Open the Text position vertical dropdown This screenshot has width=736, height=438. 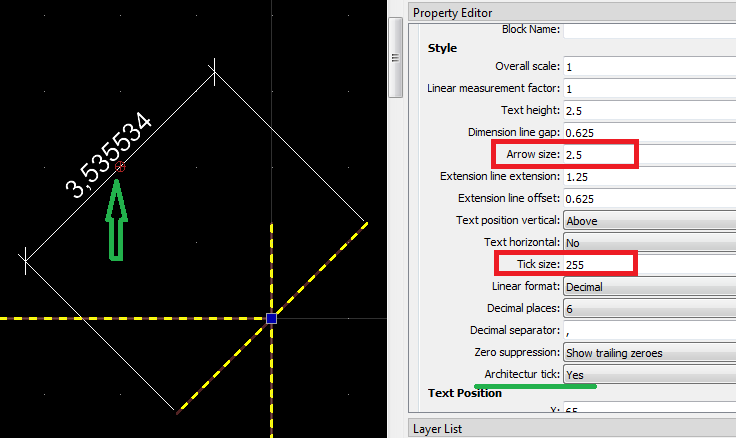pos(648,221)
